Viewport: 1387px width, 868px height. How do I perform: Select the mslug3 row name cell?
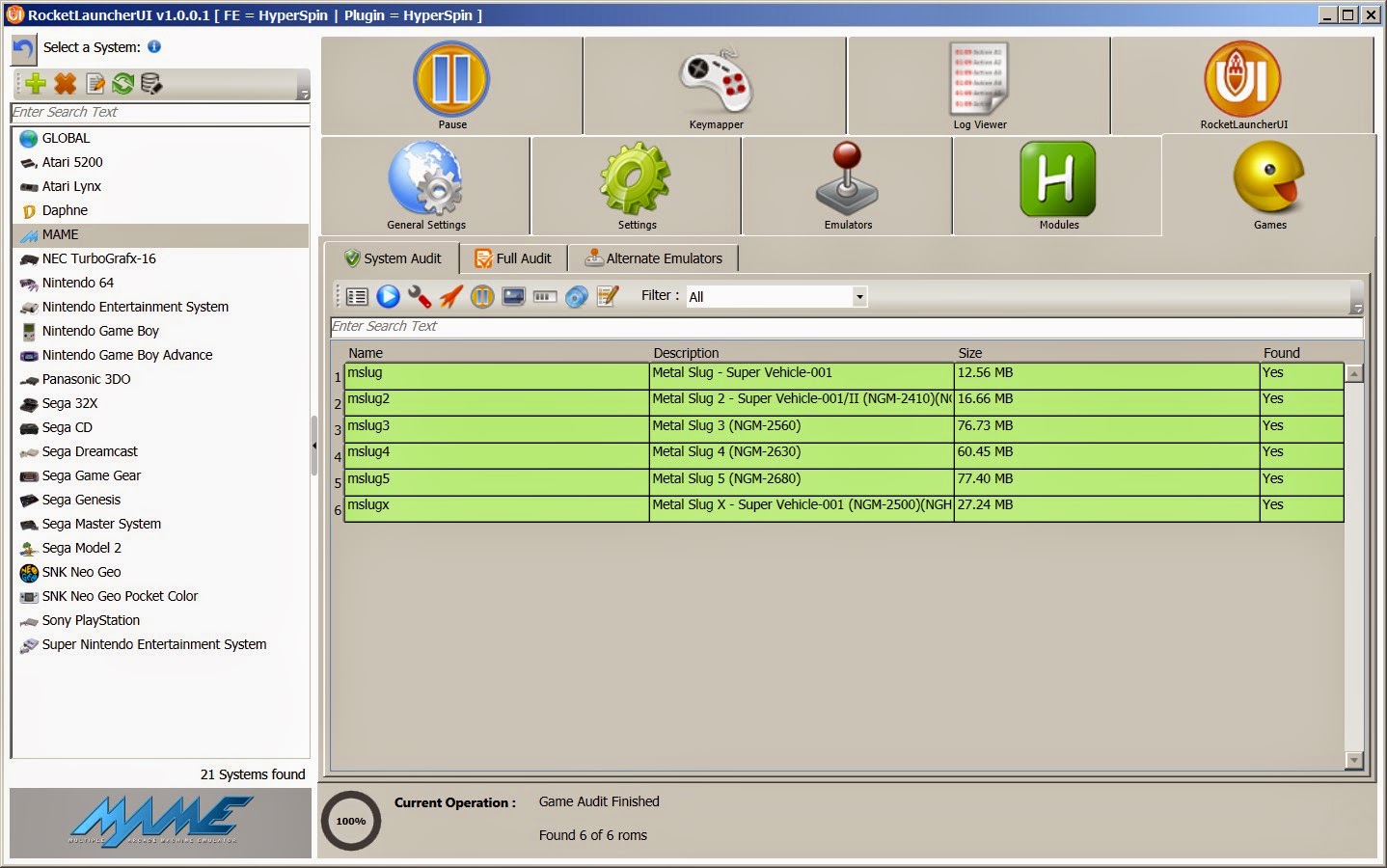click(497, 429)
